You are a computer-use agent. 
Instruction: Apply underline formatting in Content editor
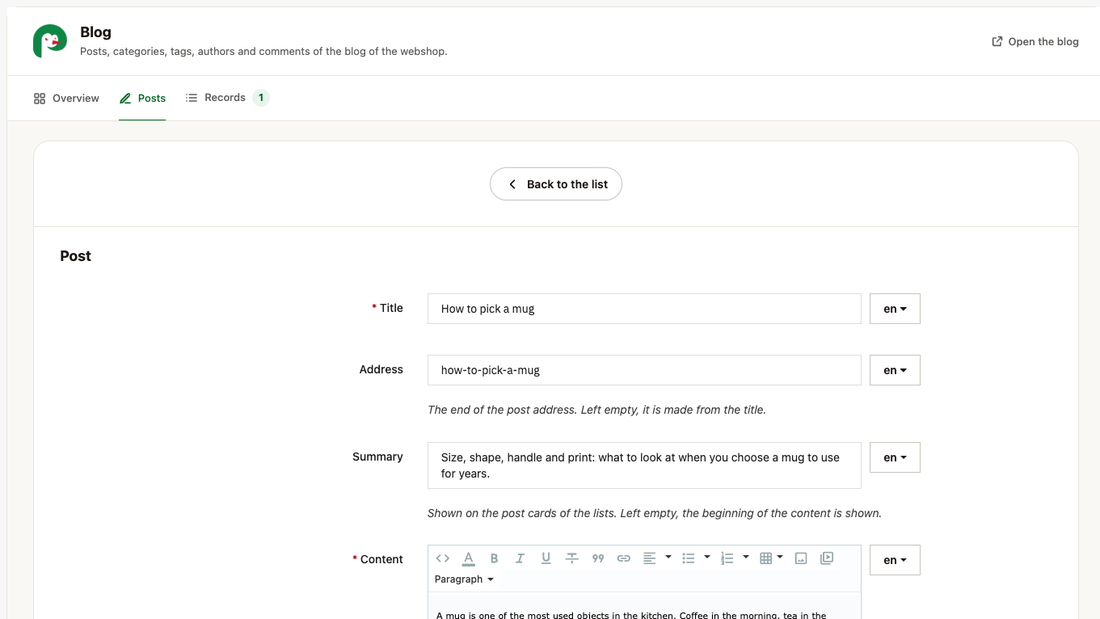tap(546, 558)
